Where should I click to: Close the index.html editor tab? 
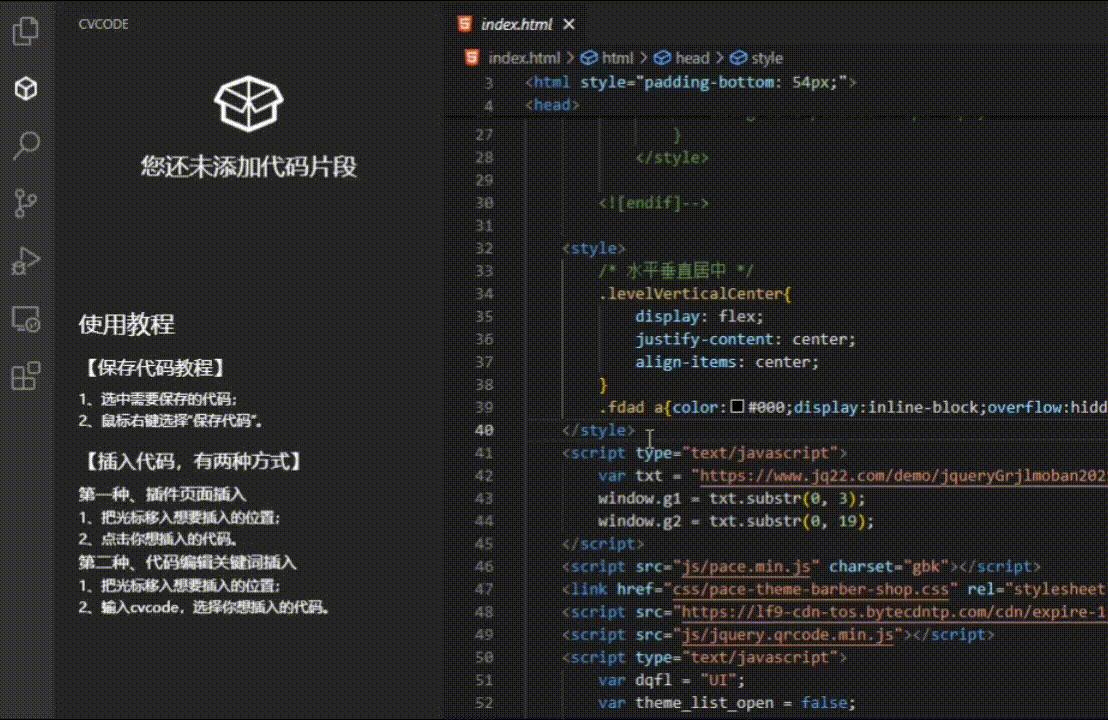(x=569, y=24)
